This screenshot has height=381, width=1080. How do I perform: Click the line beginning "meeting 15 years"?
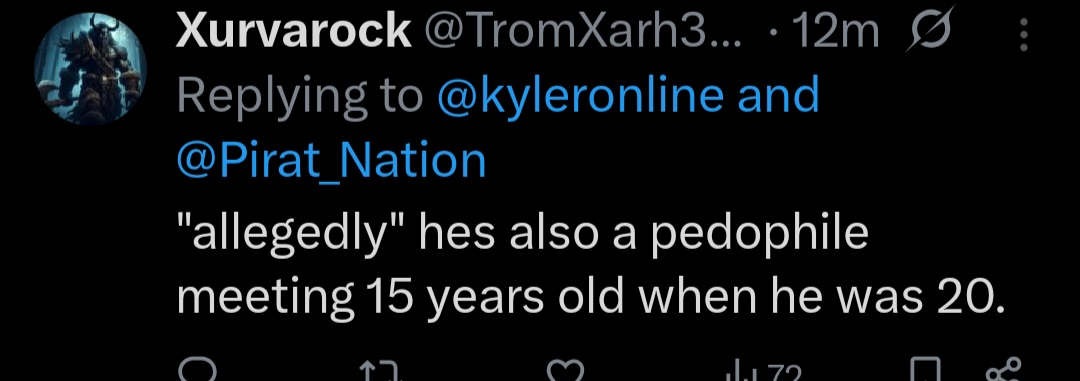590,296
